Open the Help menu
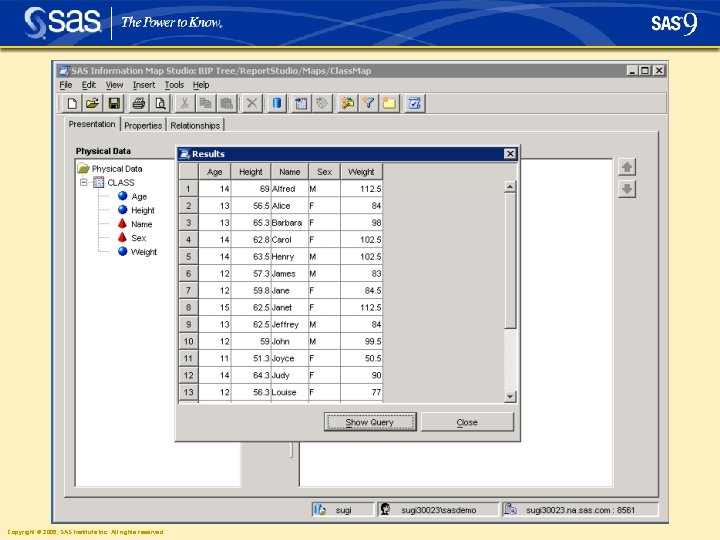 (x=201, y=85)
